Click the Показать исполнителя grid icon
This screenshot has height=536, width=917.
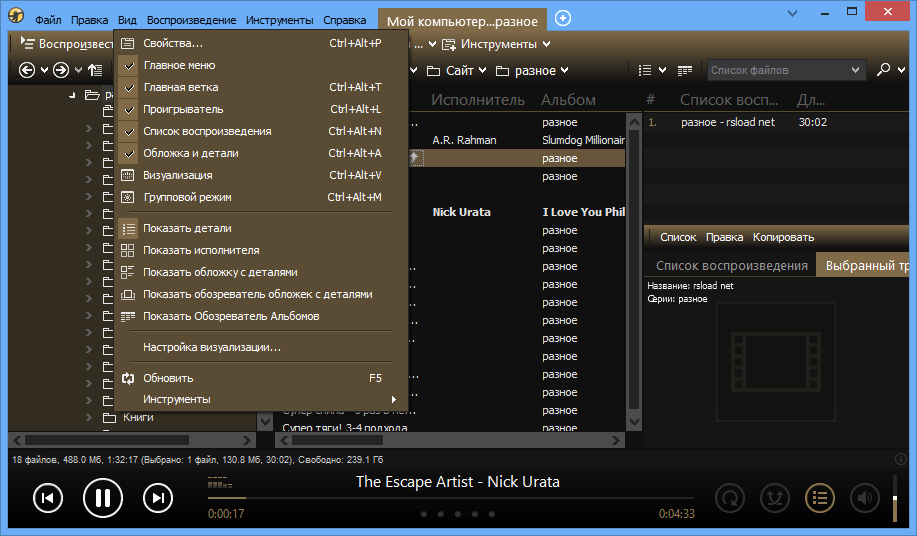click(127, 250)
